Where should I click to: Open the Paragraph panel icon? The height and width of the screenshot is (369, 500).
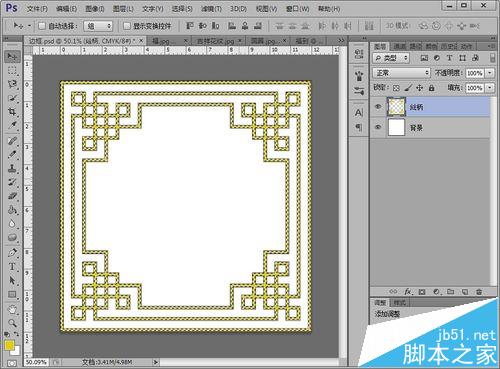click(x=359, y=127)
